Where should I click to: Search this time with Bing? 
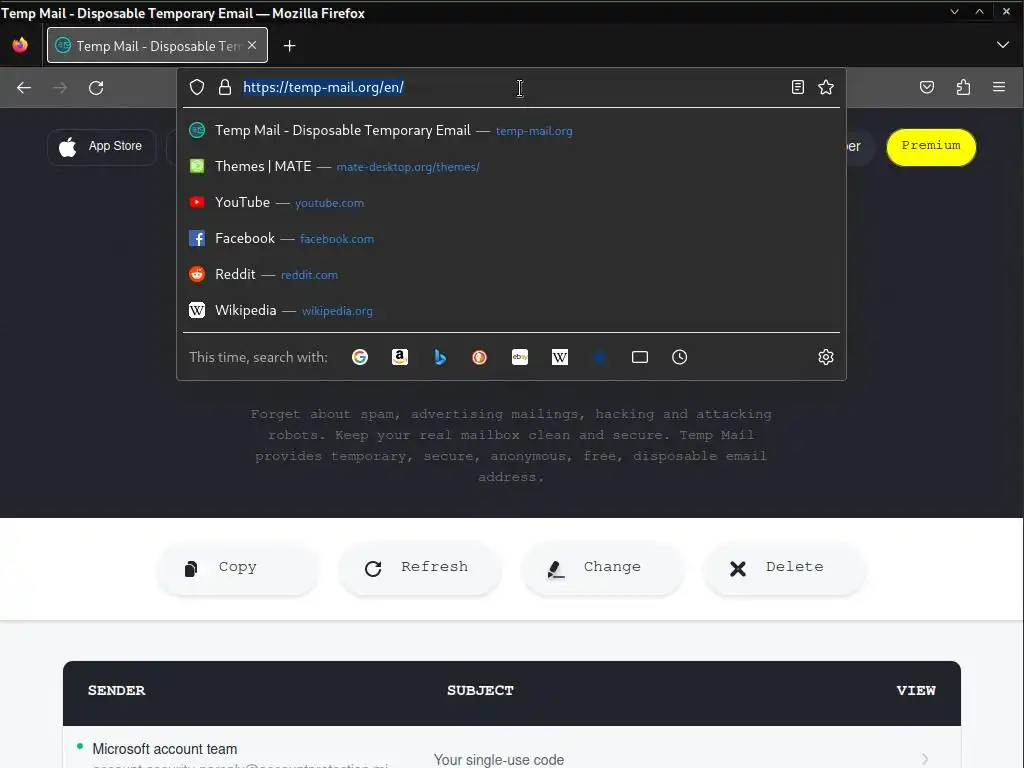[x=440, y=357]
